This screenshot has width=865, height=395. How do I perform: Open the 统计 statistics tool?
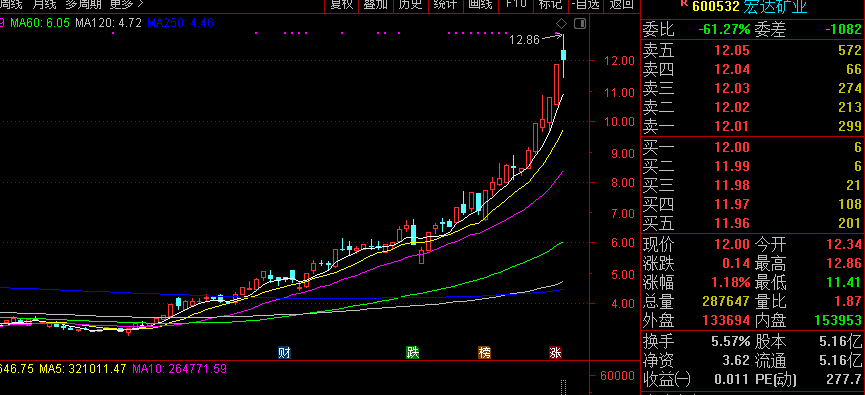click(445, 4)
